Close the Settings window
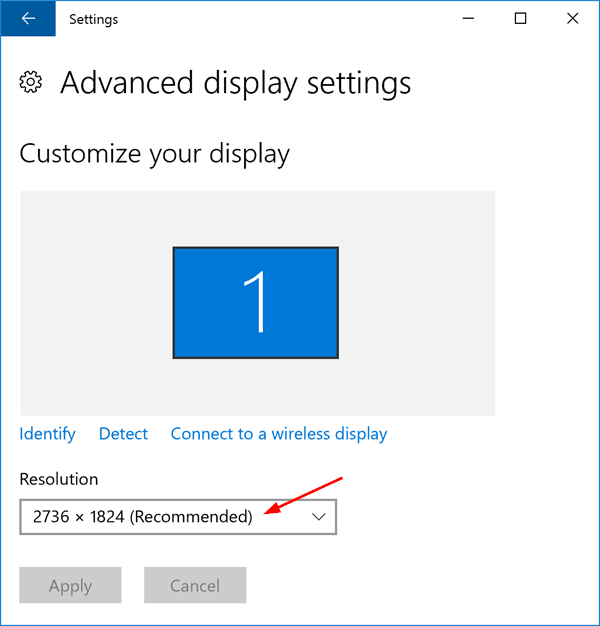 pos(572,19)
